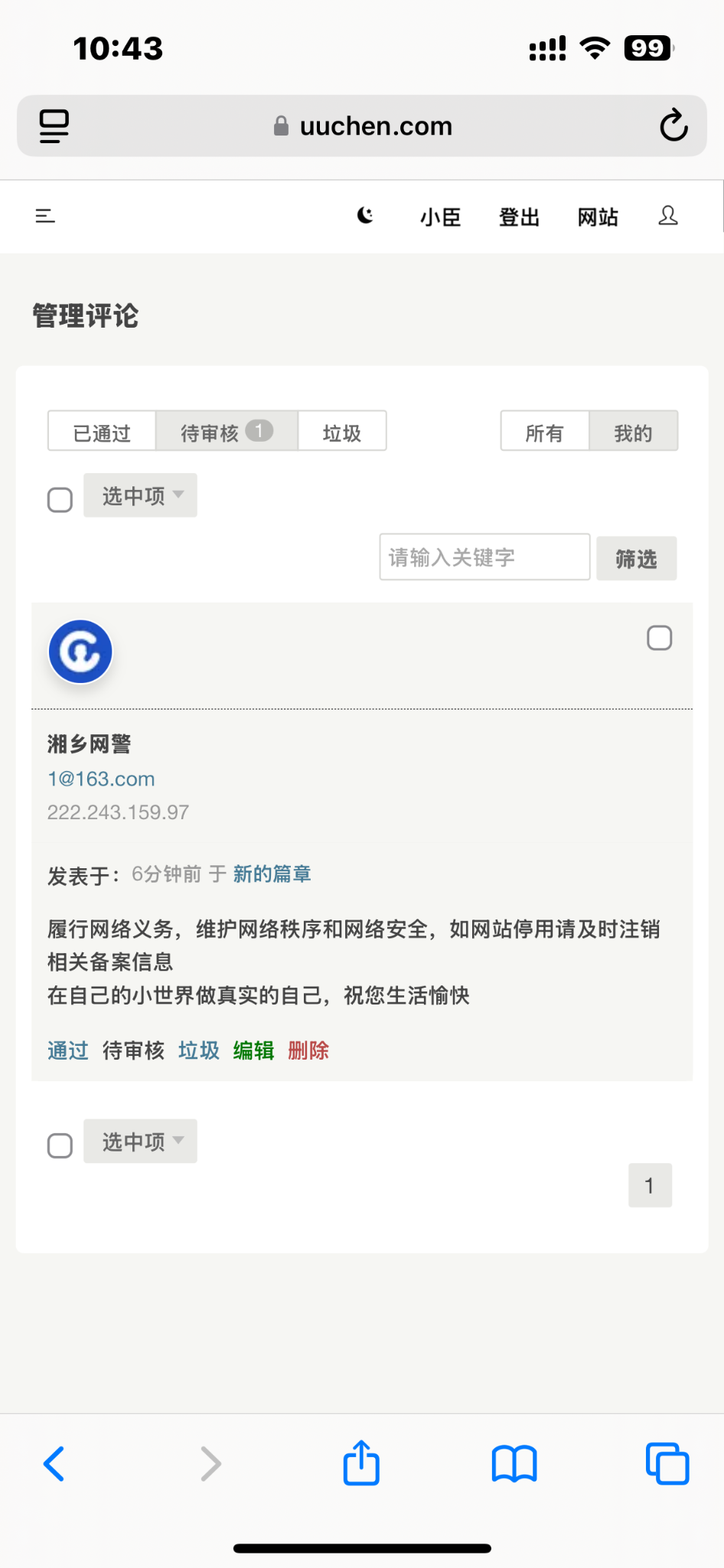This screenshot has height=1568, width=724.
Task: Show 所有 comments tab
Action: tap(544, 432)
